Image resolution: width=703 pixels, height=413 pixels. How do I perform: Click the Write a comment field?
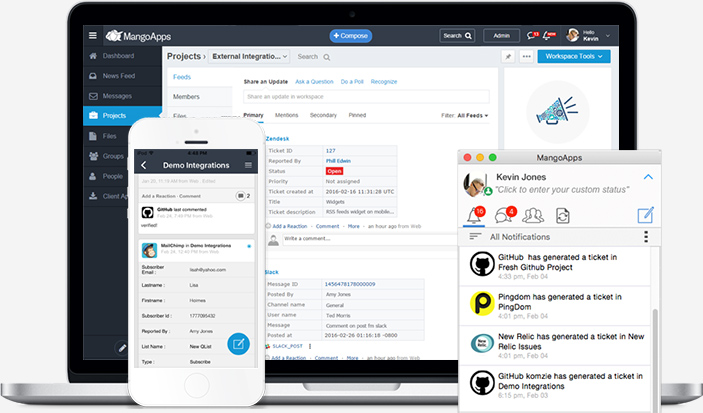[x=370, y=239]
